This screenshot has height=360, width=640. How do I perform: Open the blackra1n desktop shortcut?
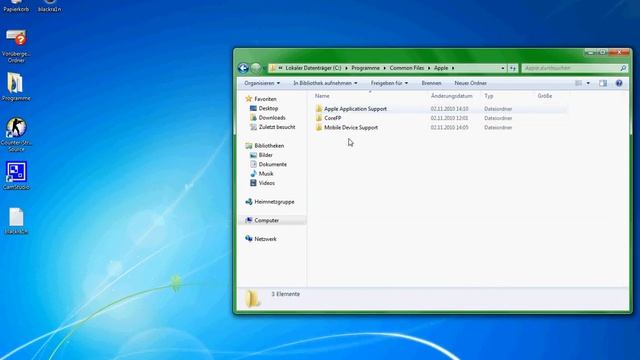coord(49,6)
